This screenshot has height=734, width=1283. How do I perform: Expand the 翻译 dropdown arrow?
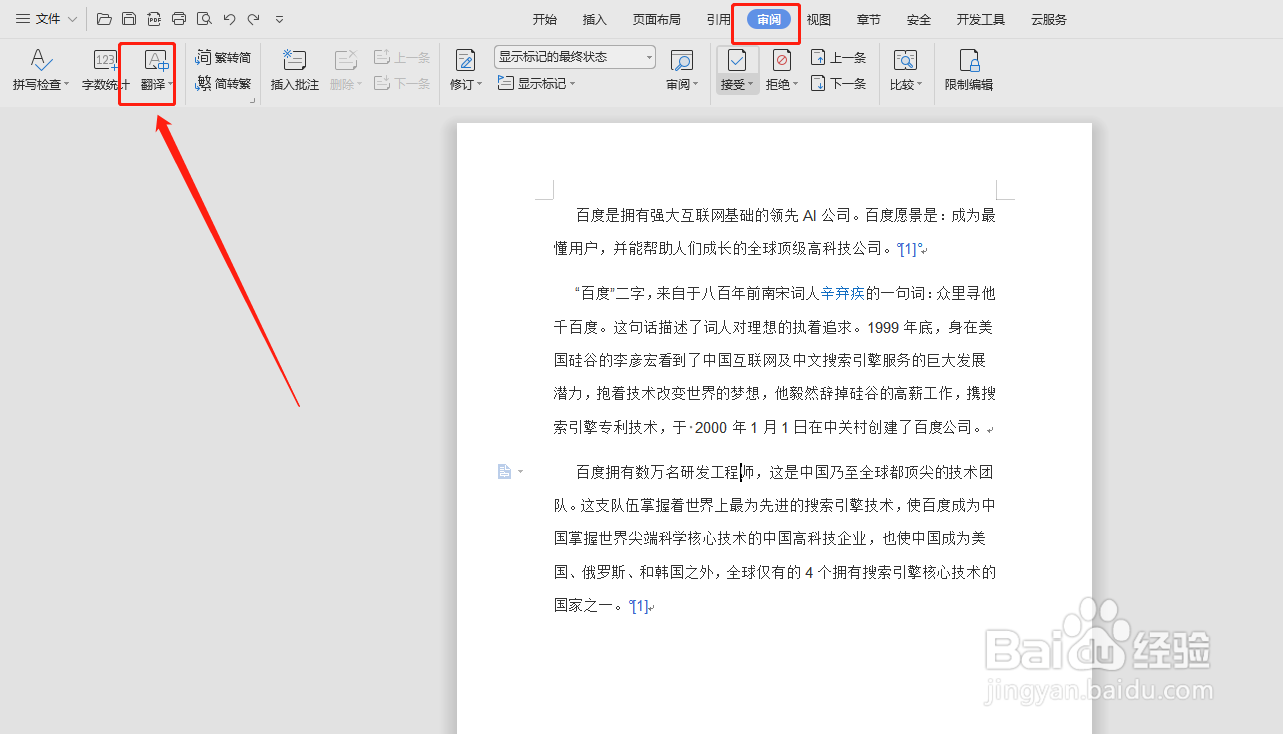point(171,85)
